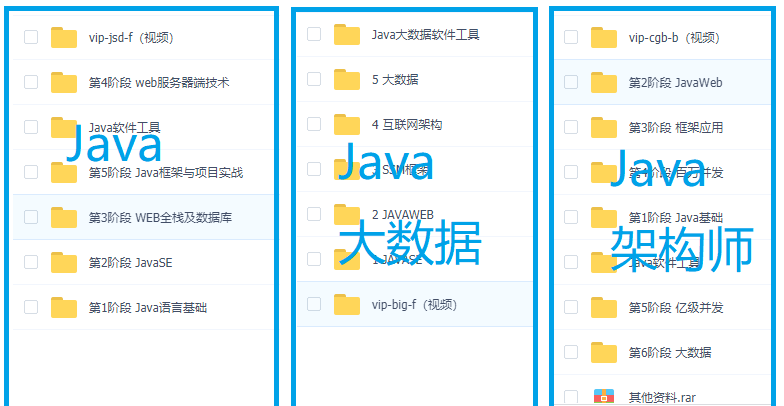Click the archive icon of 其他资料.rar

pyautogui.click(x=604, y=397)
